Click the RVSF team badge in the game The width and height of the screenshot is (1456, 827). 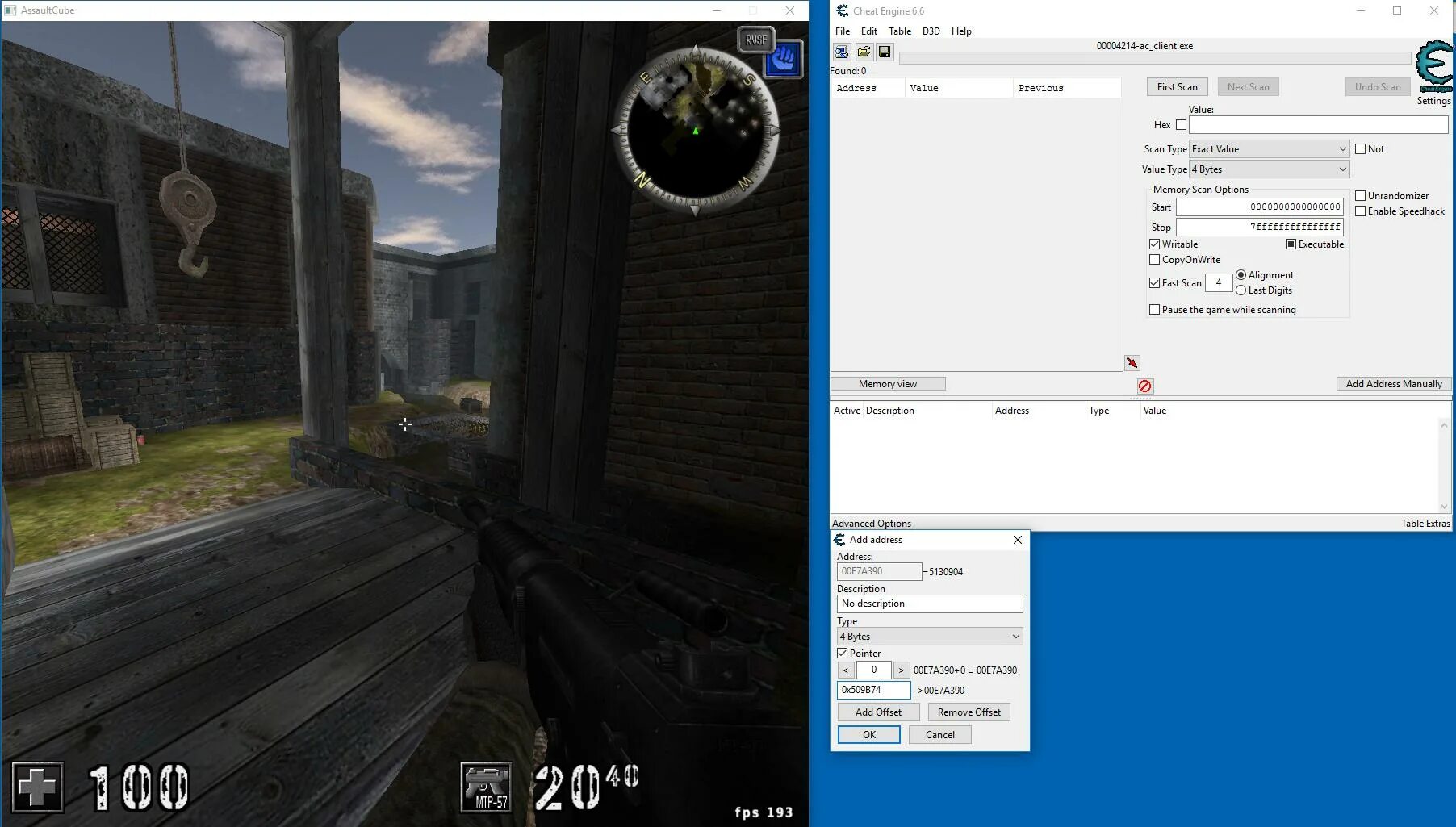(756, 40)
